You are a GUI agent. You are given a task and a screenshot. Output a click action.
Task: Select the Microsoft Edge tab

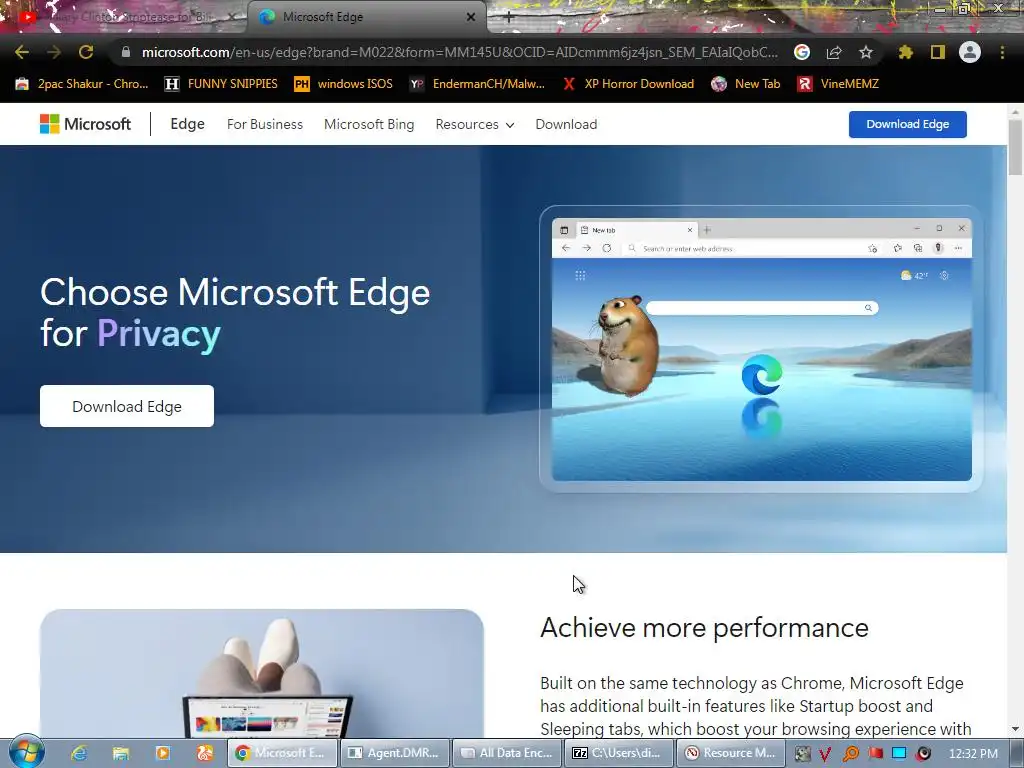(x=366, y=17)
